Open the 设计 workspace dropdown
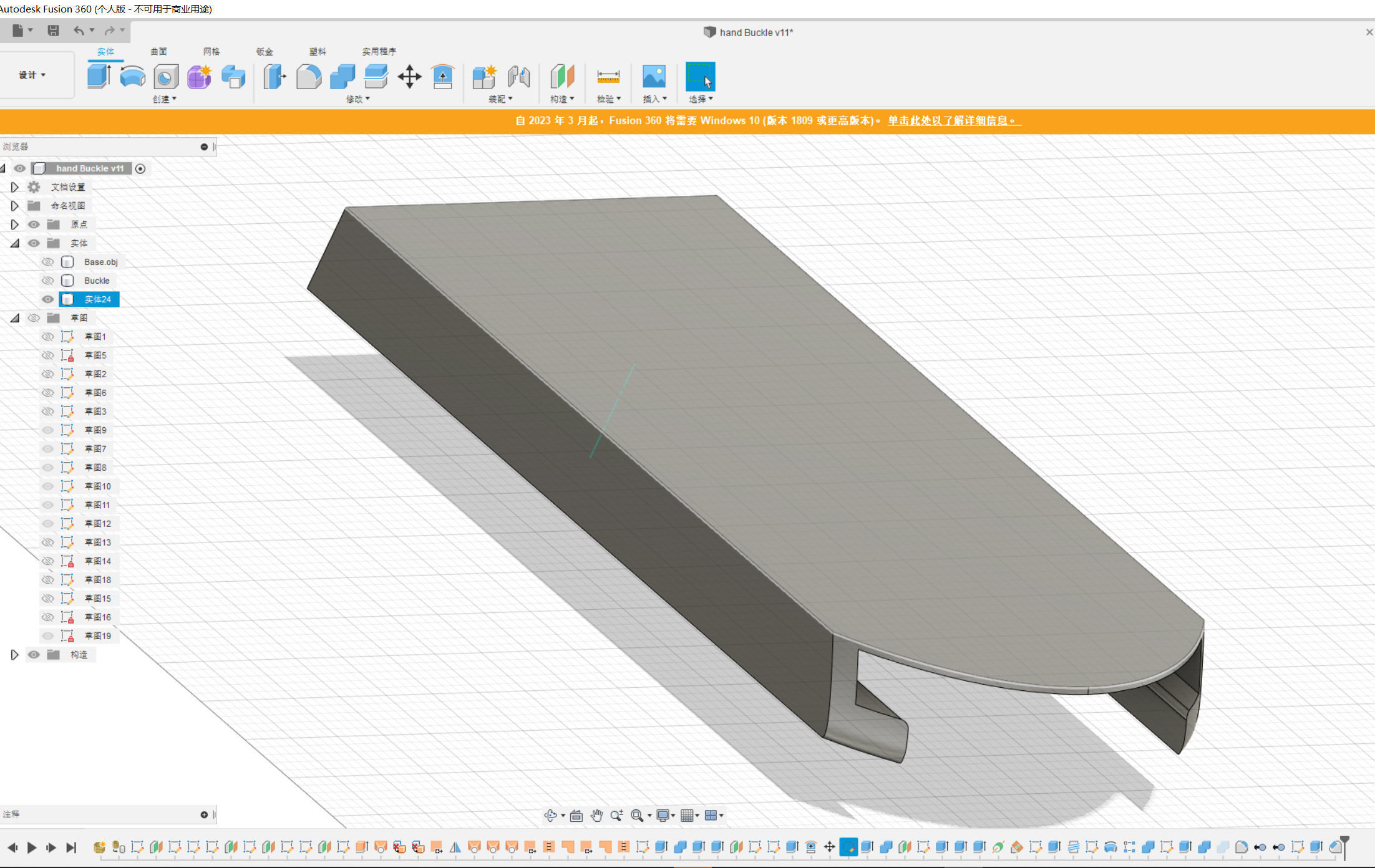 point(32,75)
